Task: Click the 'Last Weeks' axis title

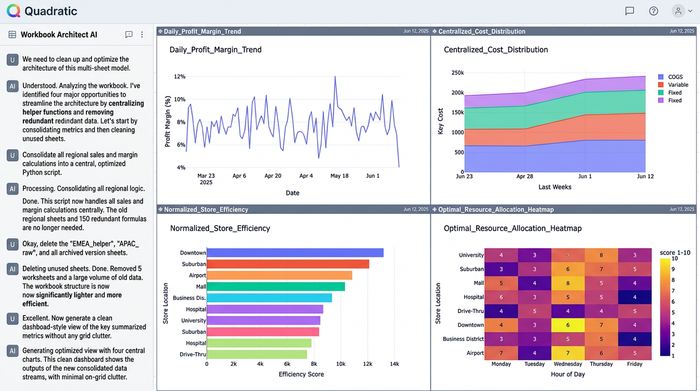Action: tap(554, 187)
